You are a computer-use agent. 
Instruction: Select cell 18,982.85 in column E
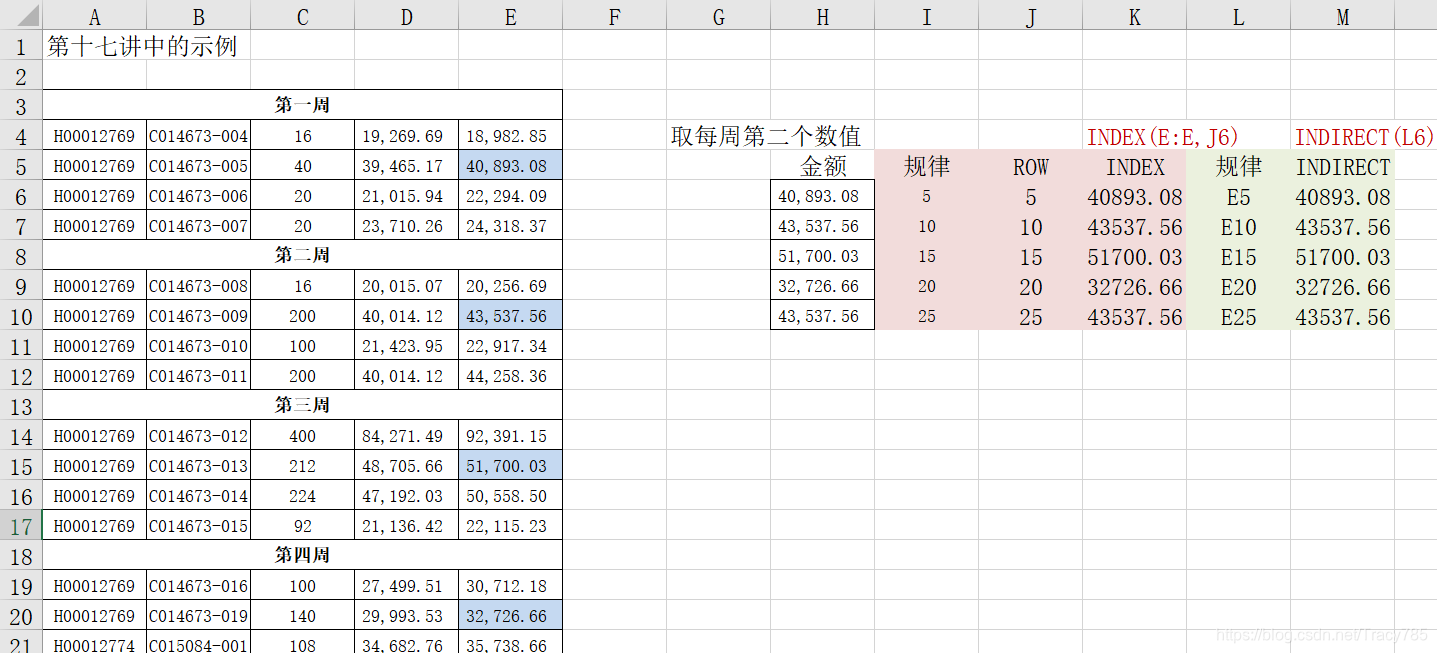click(510, 136)
